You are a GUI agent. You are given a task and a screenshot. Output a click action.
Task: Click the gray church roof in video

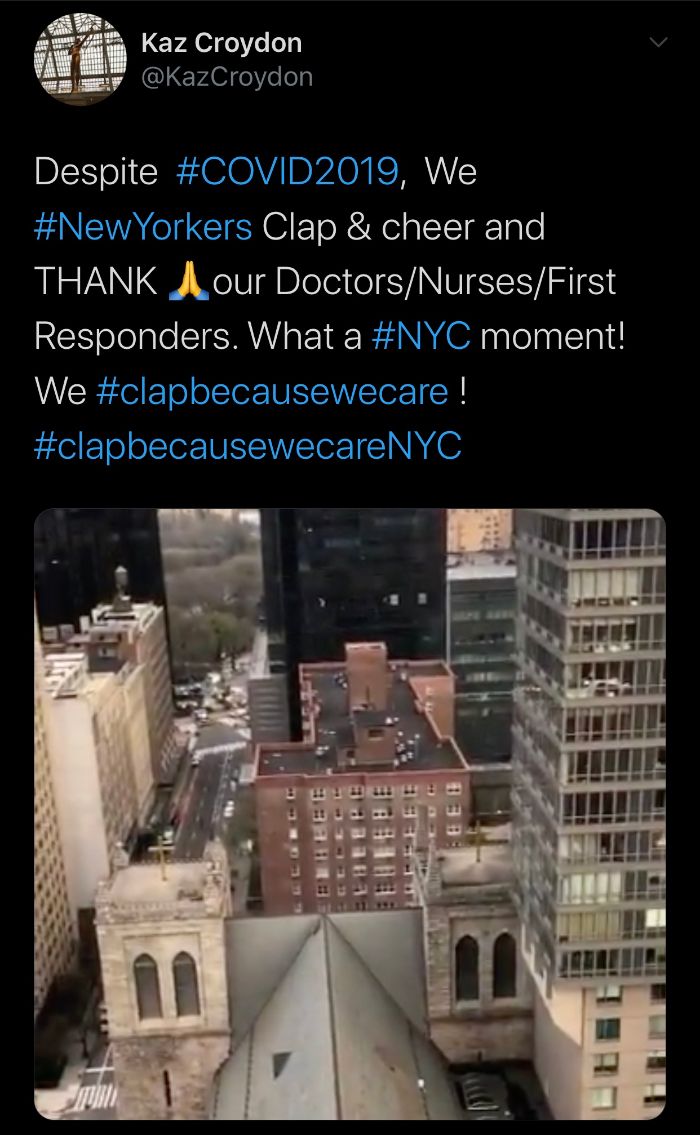pos(326,1013)
